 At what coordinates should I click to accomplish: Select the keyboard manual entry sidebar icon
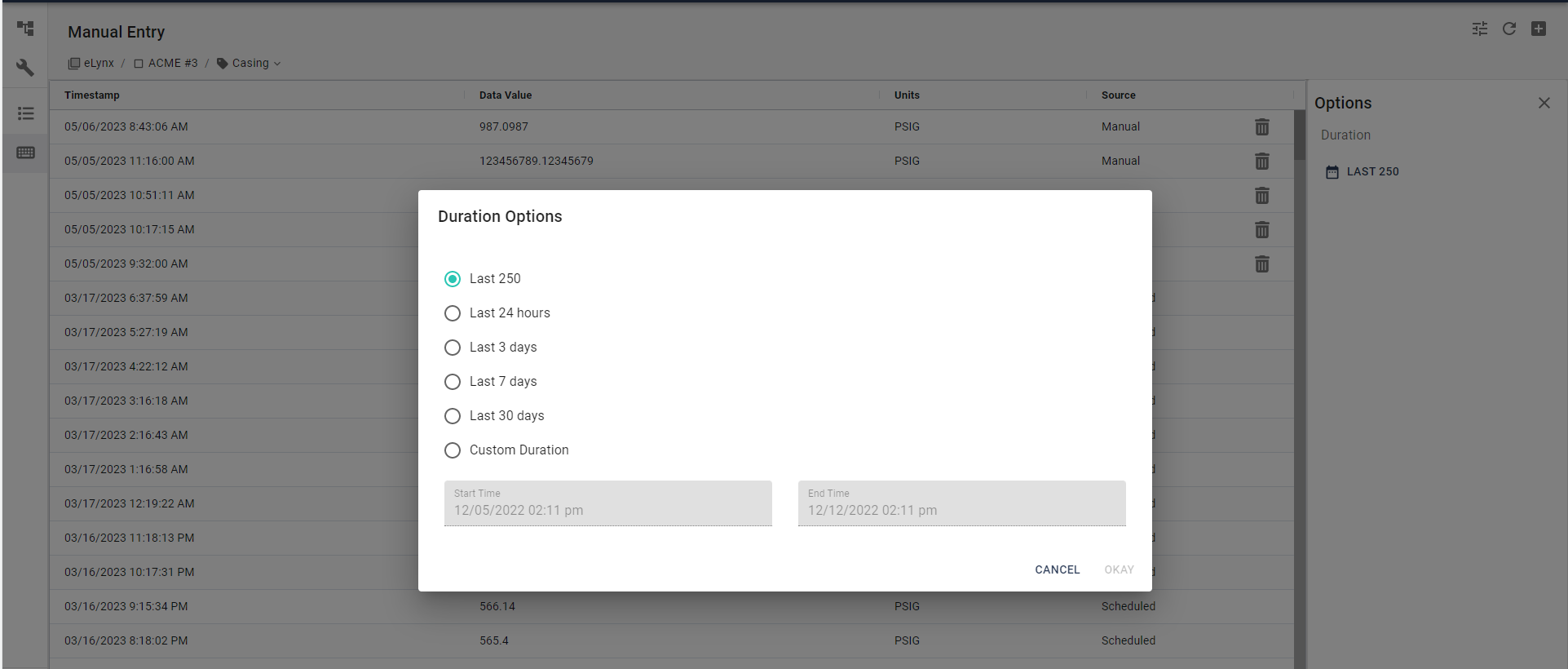click(x=25, y=153)
